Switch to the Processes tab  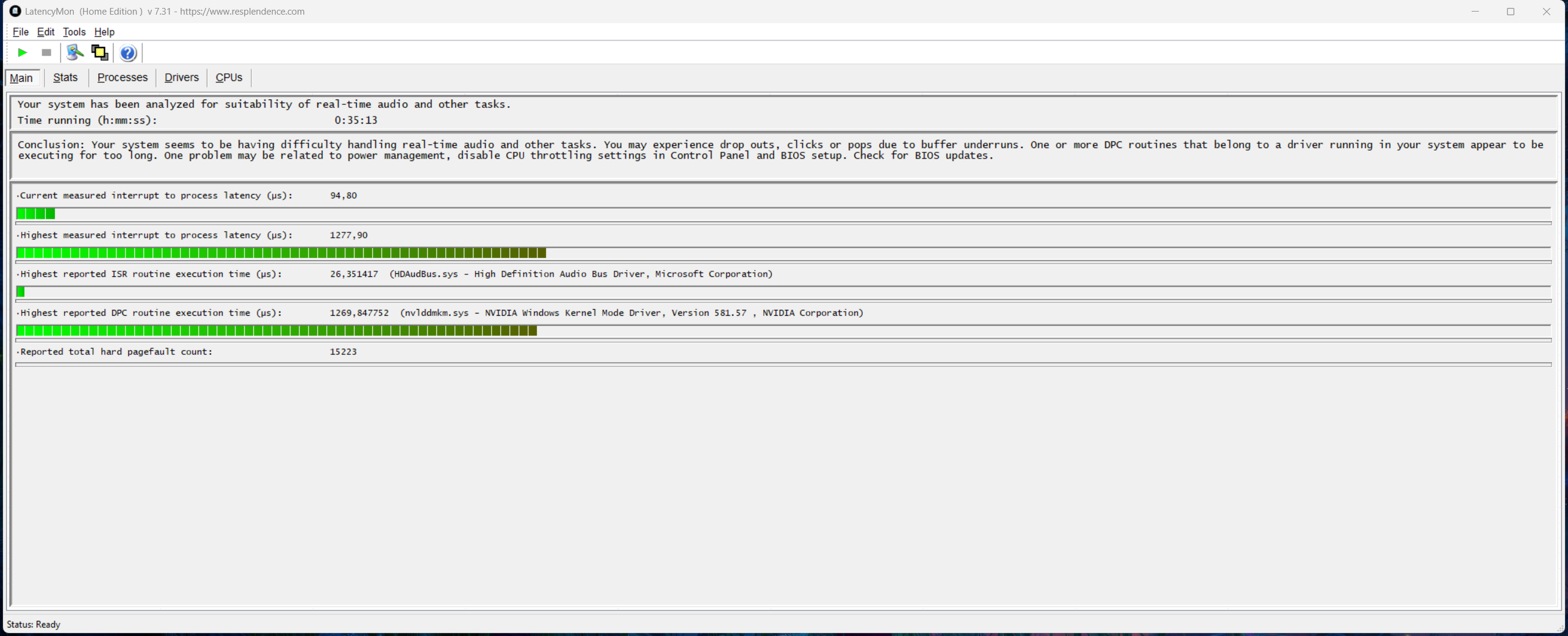(123, 77)
